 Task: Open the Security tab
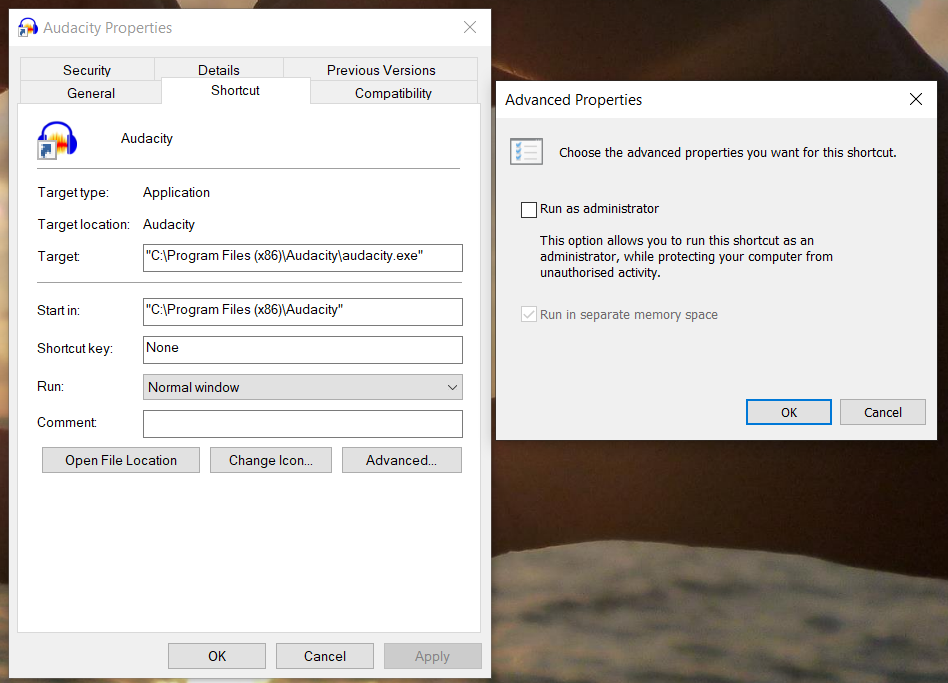87,70
